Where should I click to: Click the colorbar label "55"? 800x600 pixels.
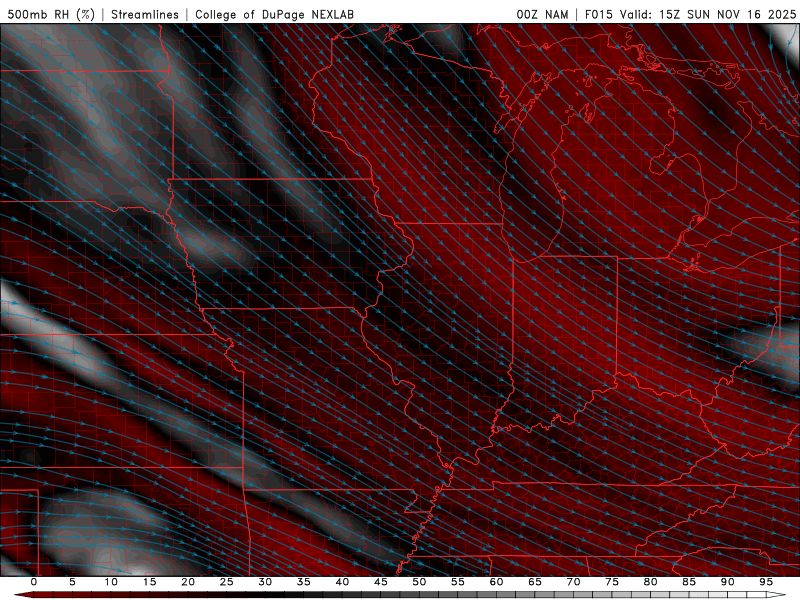(x=458, y=582)
